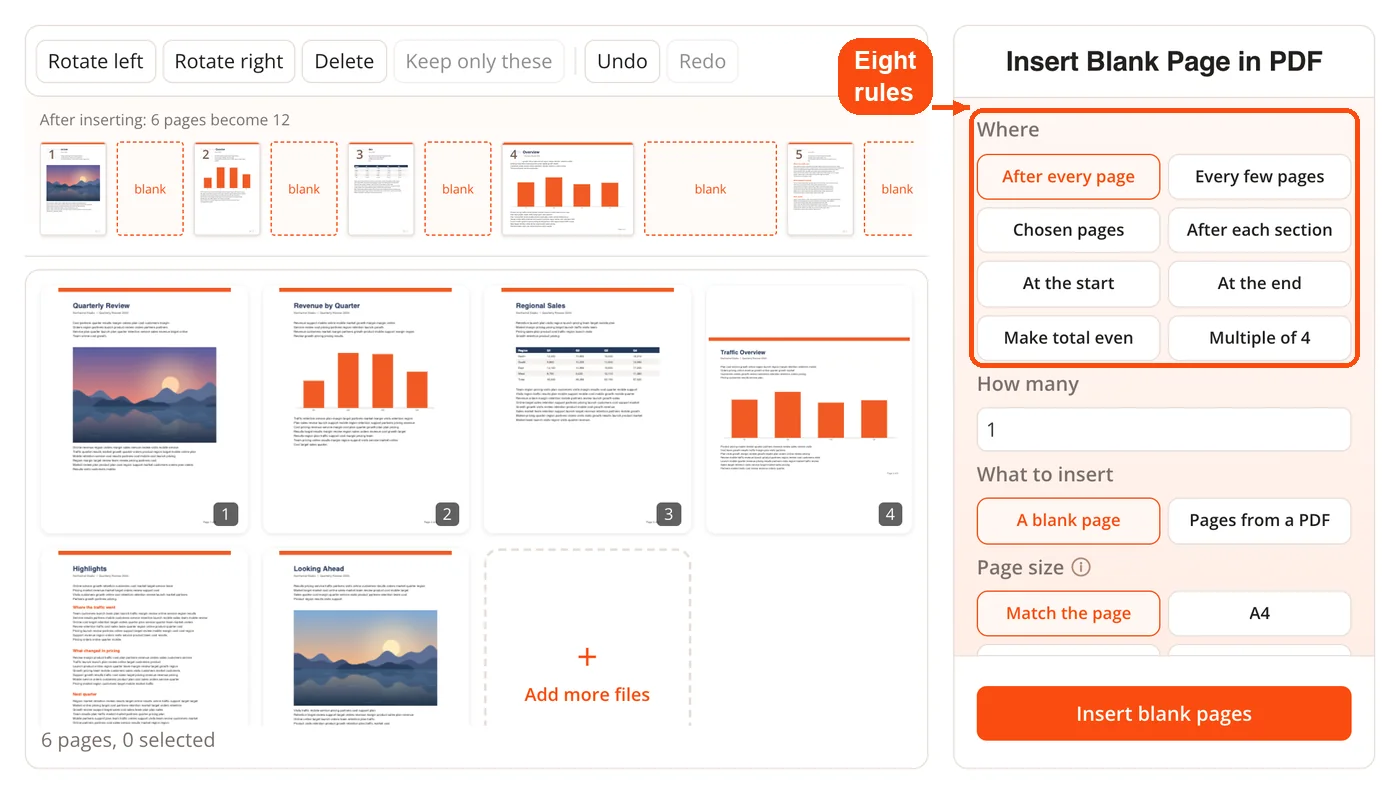Click the Add more files tile

pos(587,638)
